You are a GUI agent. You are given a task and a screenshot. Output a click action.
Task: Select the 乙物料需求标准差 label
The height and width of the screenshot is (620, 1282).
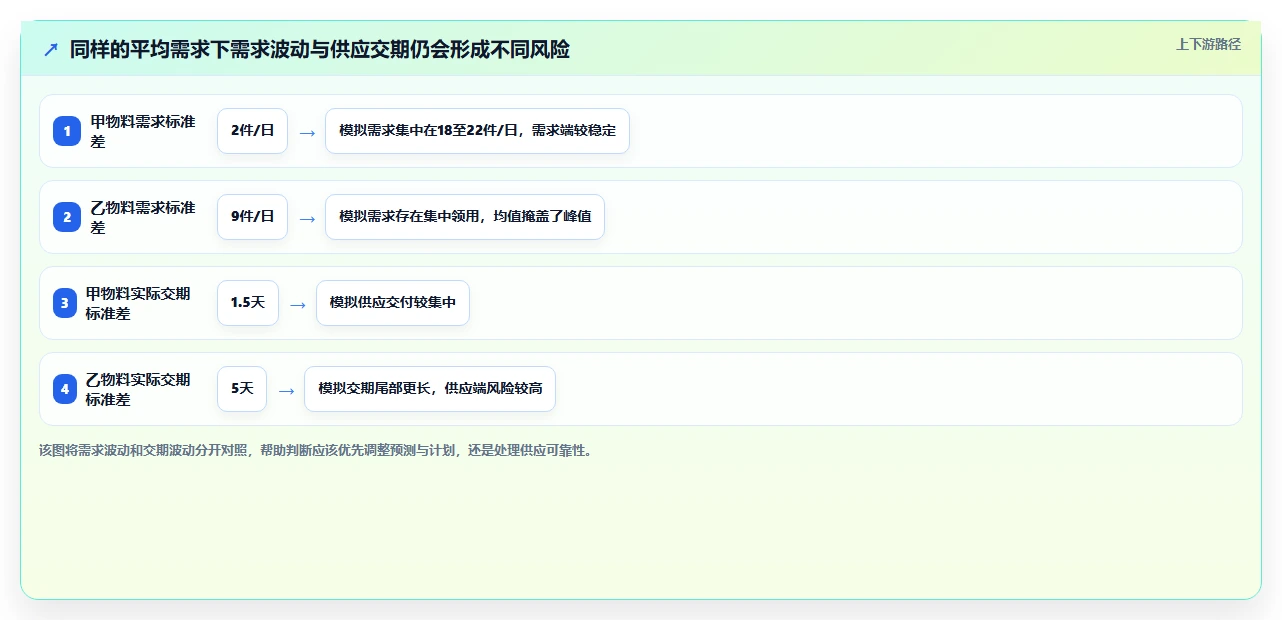[143, 217]
